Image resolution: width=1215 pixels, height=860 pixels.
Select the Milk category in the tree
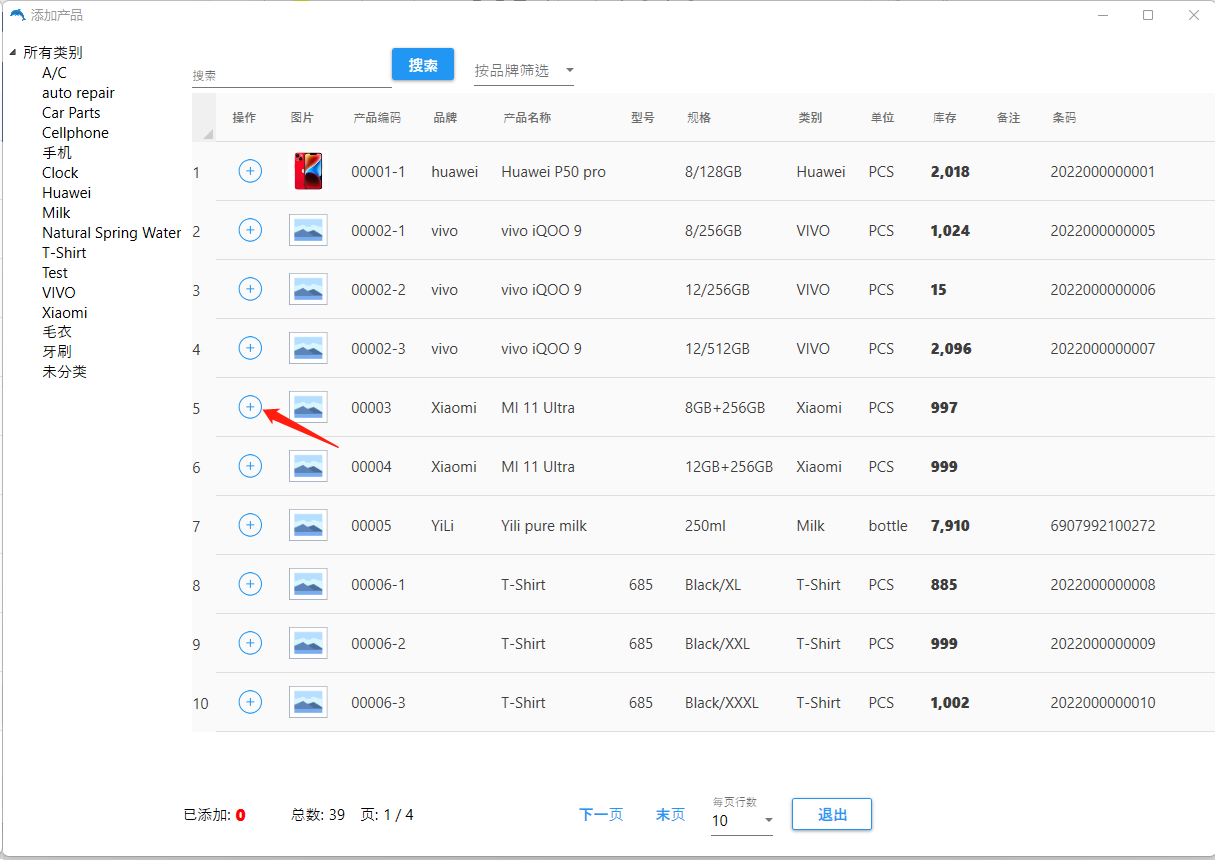point(56,213)
